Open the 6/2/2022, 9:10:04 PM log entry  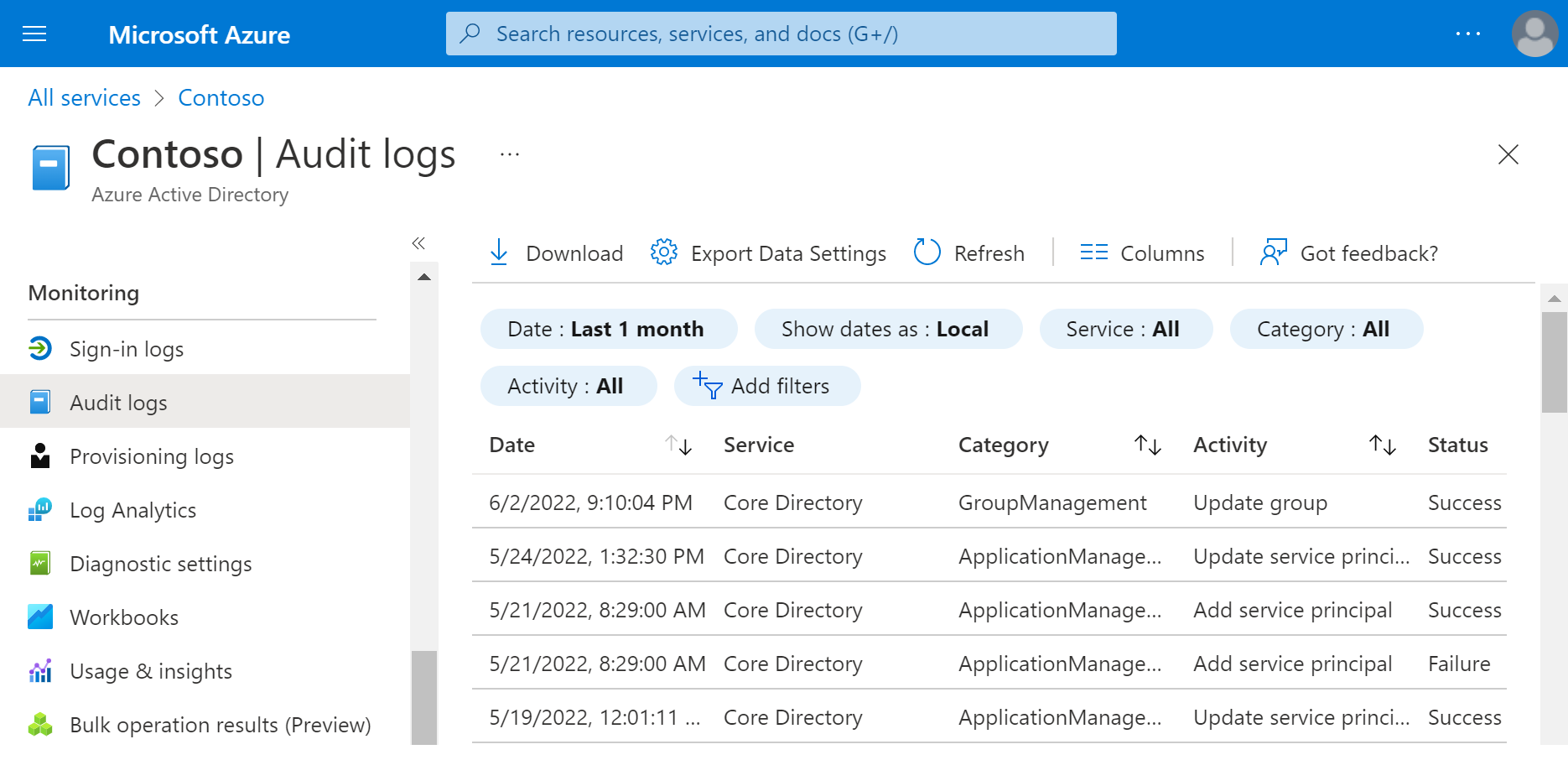(x=989, y=502)
